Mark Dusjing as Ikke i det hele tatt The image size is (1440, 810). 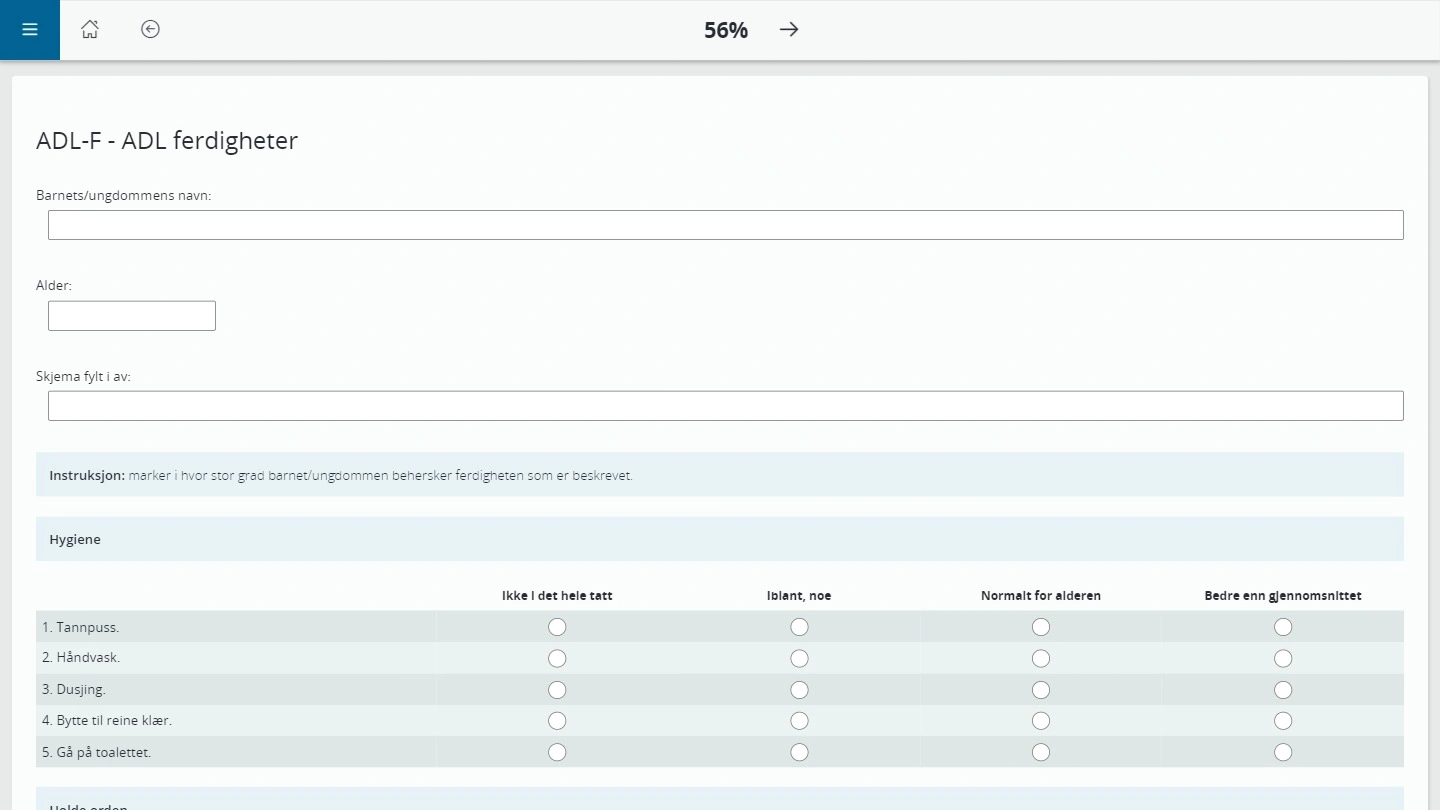(x=557, y=690)
